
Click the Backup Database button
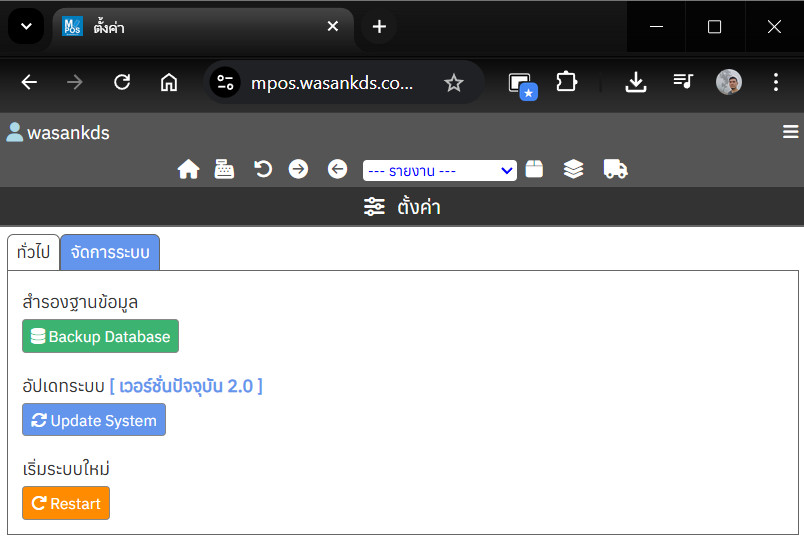100,337
